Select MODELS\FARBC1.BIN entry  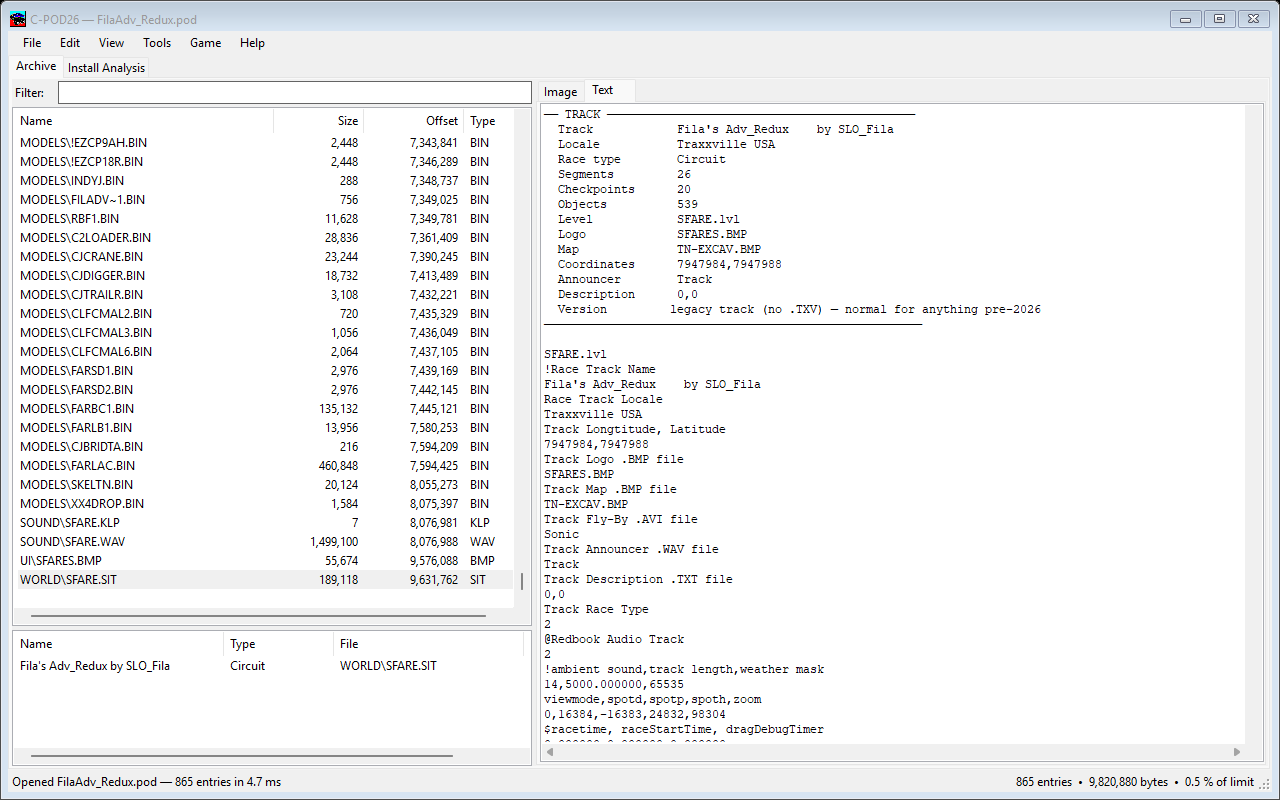coord(264,409)
